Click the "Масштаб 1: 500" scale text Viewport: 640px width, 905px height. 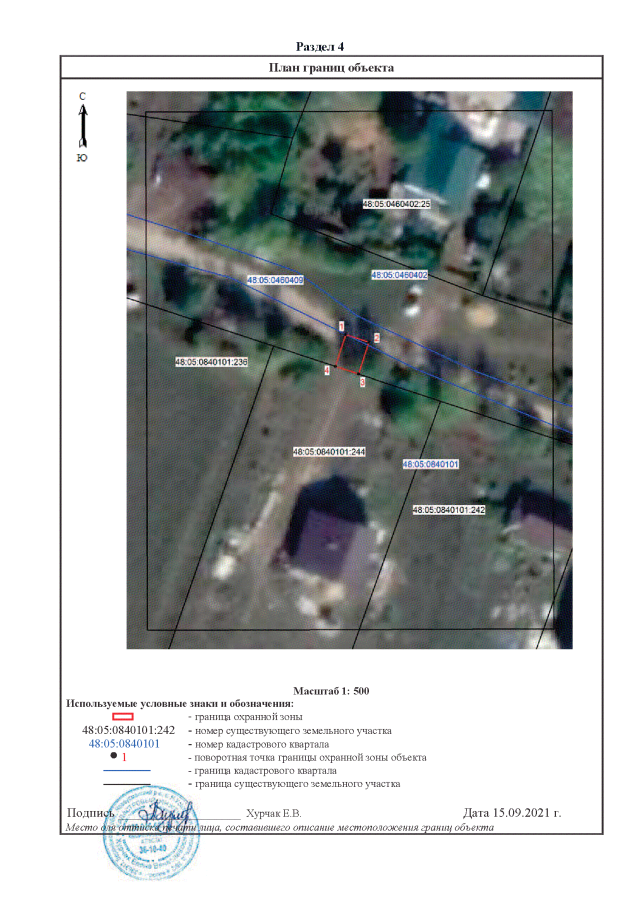pyautogui.click(x=331, y=691)
